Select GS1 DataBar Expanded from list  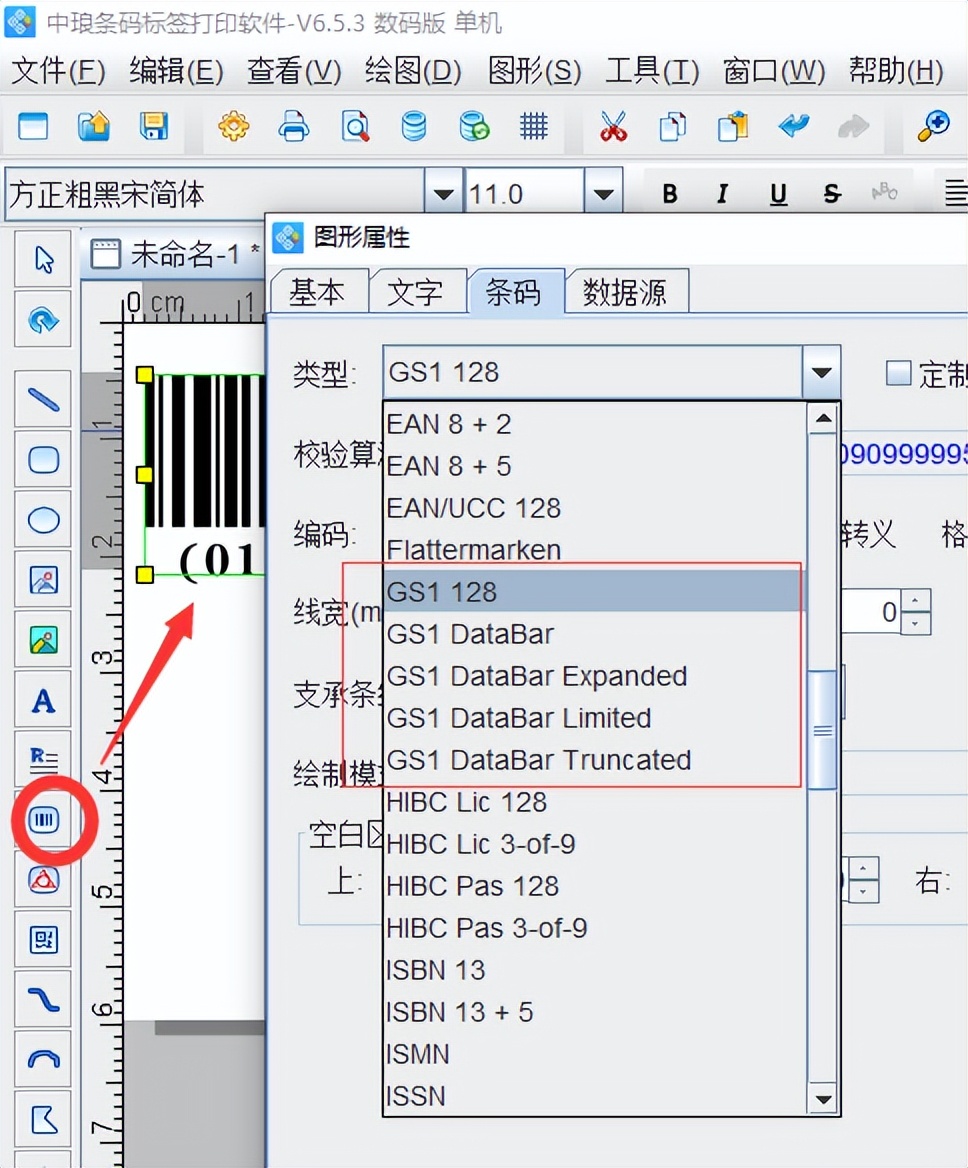tap(537, 676)
